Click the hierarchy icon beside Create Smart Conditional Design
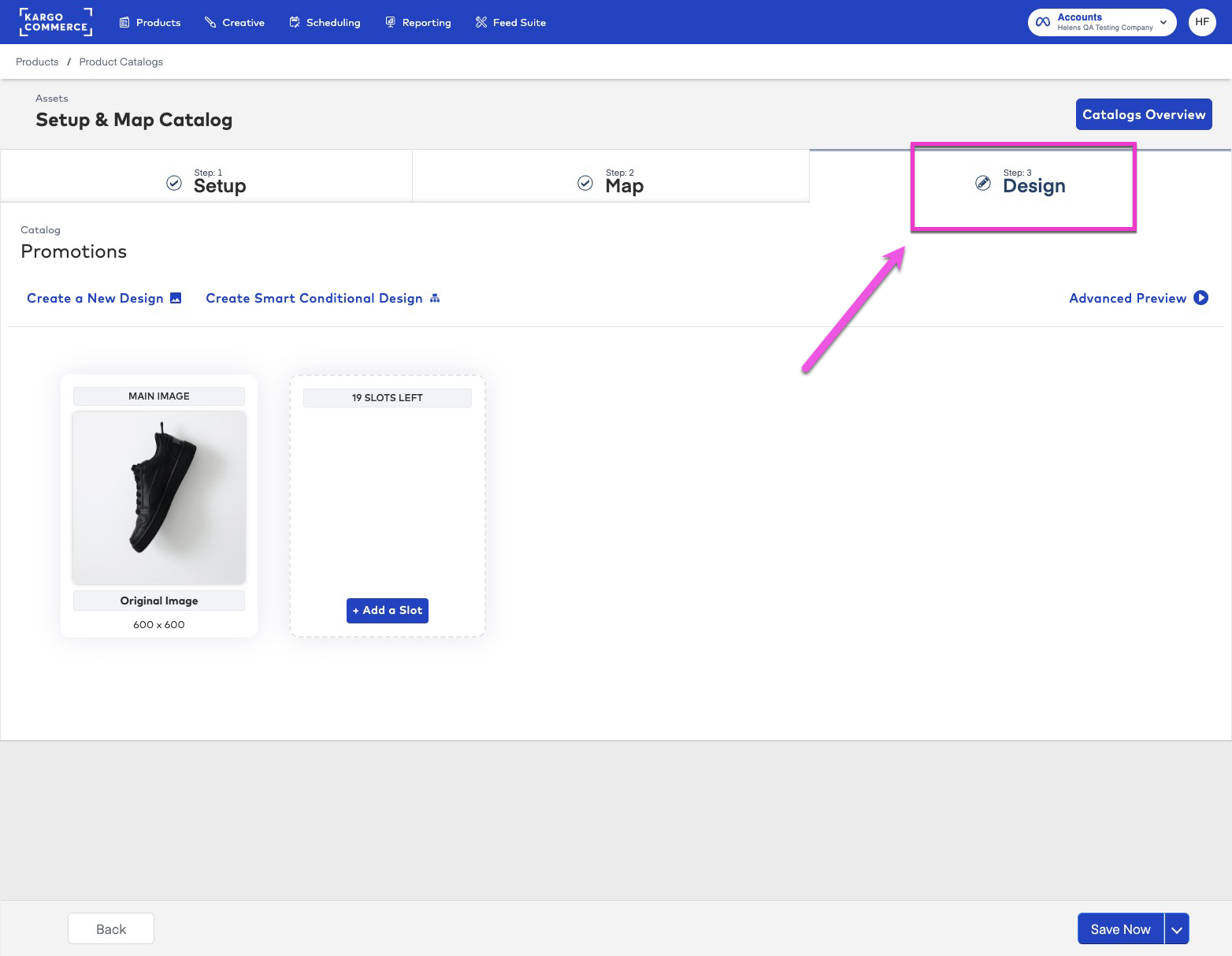The height and width of the screenshot is (956, 1232). [x=434, y=298]
